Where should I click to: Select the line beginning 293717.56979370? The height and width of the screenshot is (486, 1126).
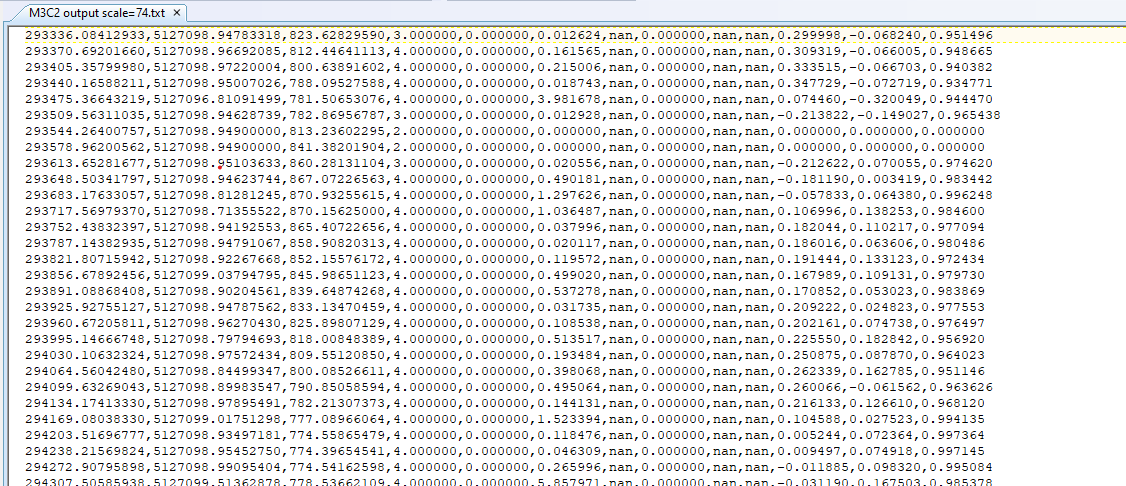505,211
